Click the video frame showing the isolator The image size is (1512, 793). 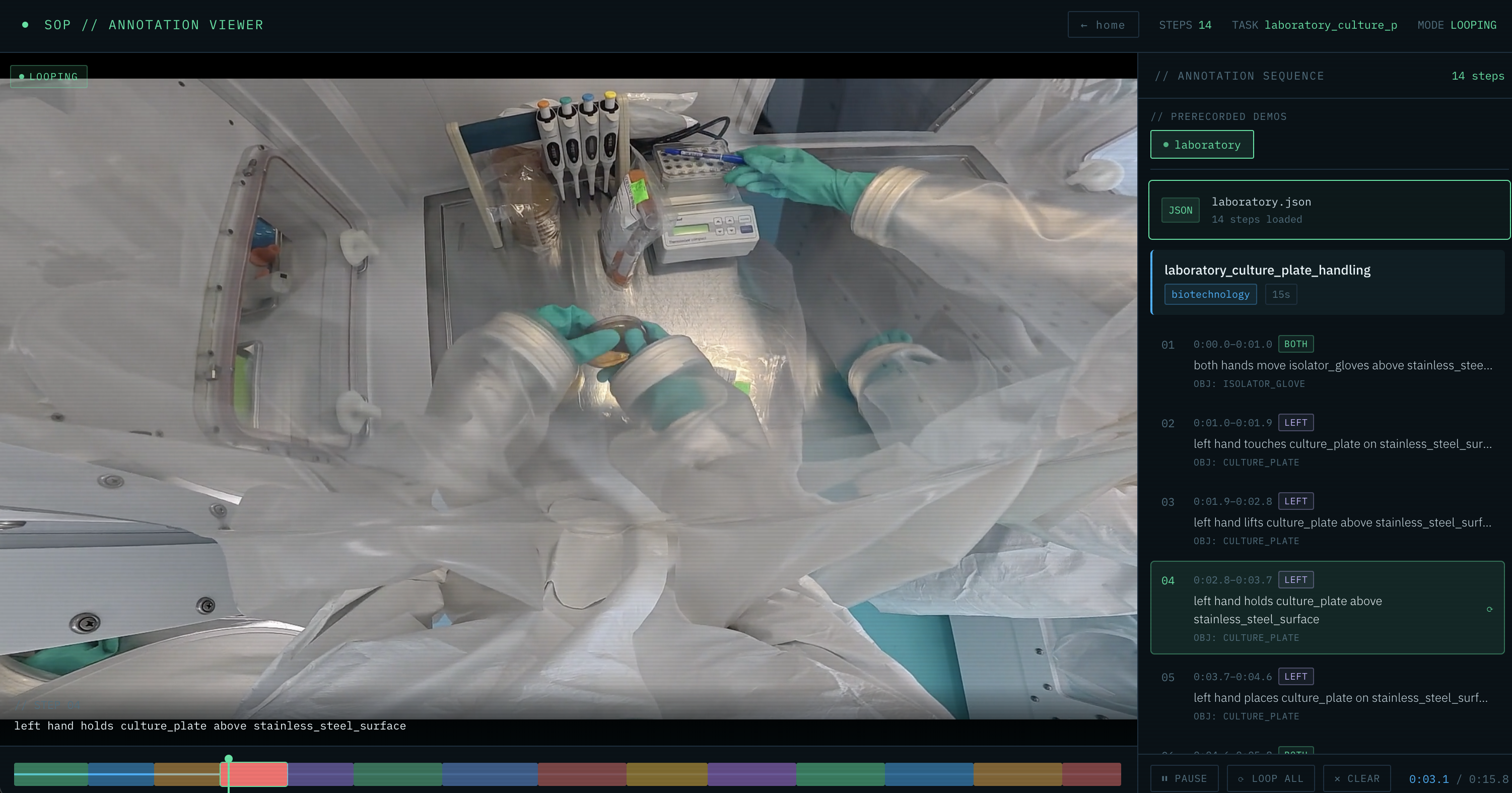[568, 399]
